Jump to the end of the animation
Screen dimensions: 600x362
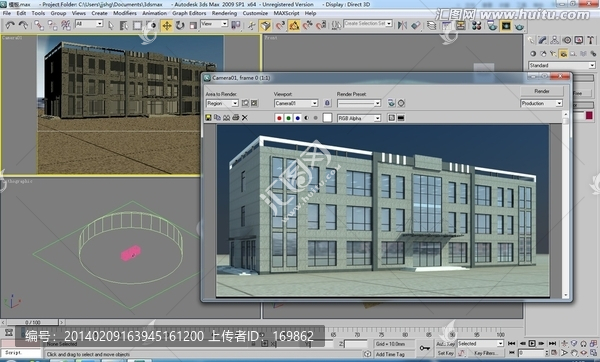pyautogui.click(x=552, y=344)
